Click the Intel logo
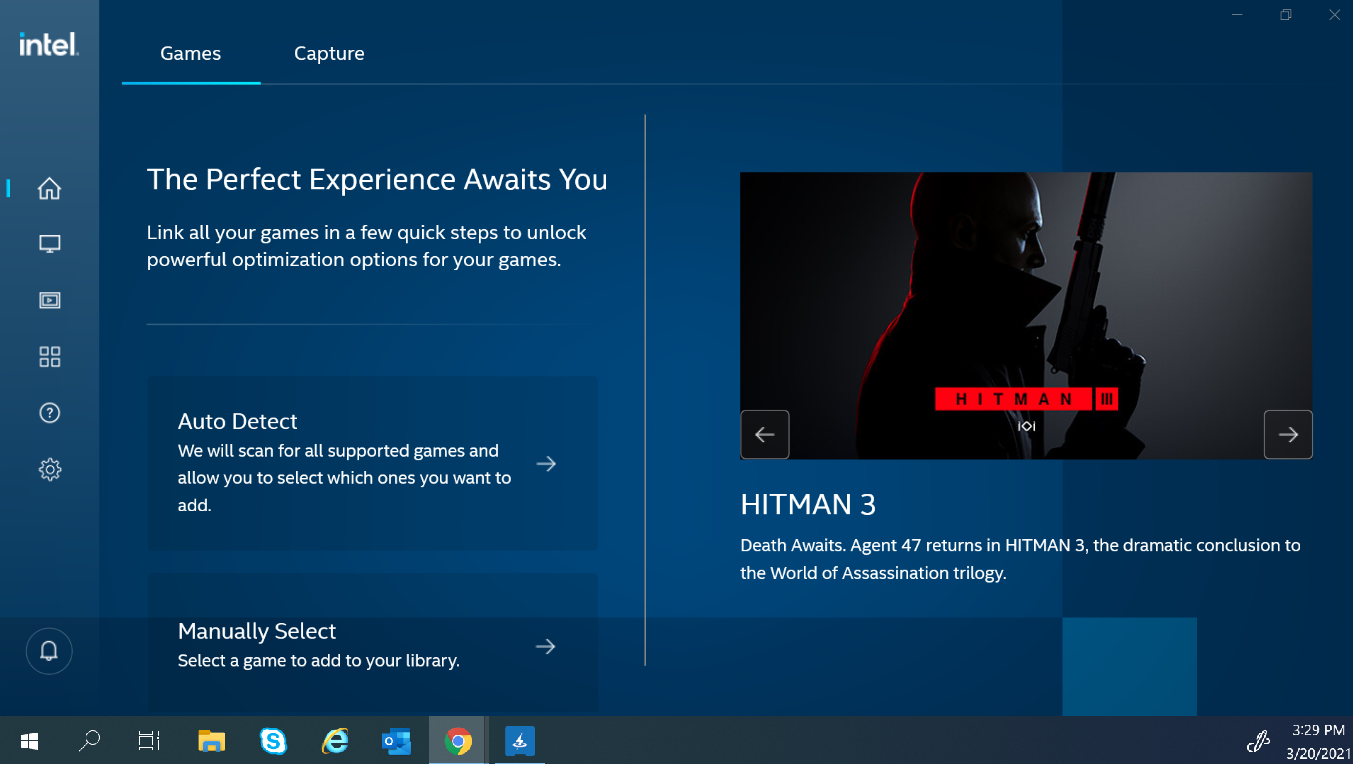Image resolution: width=1353 pixels, height=764 pixels. pyautogui.click(x=48, y=45)
